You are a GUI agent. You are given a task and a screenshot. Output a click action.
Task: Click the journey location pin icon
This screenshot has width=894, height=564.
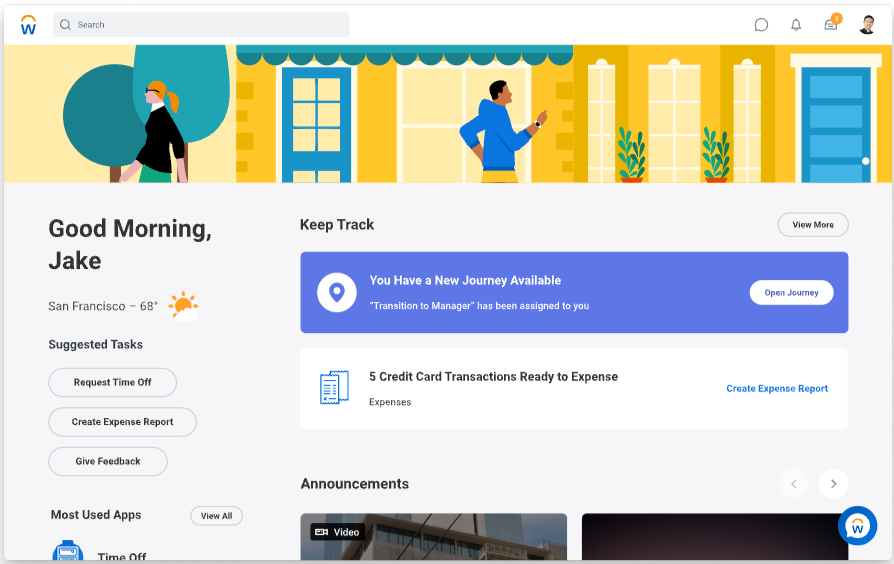pyautogui.click(x=337, y=293)
